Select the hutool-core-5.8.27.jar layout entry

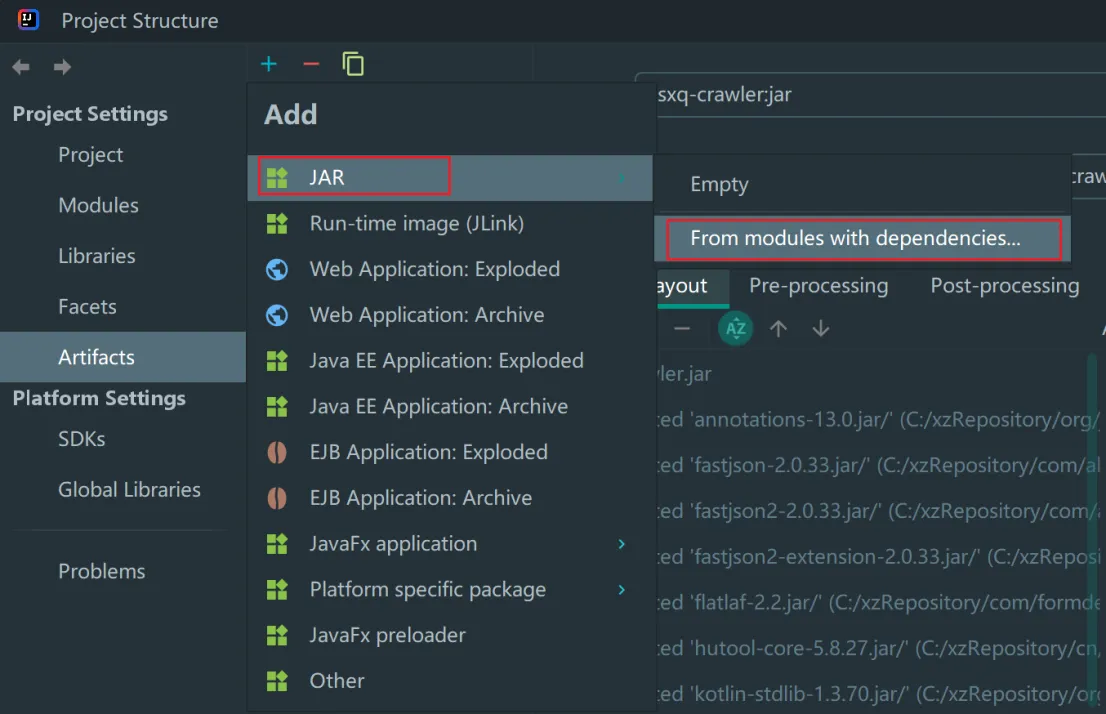pos(880,650)
